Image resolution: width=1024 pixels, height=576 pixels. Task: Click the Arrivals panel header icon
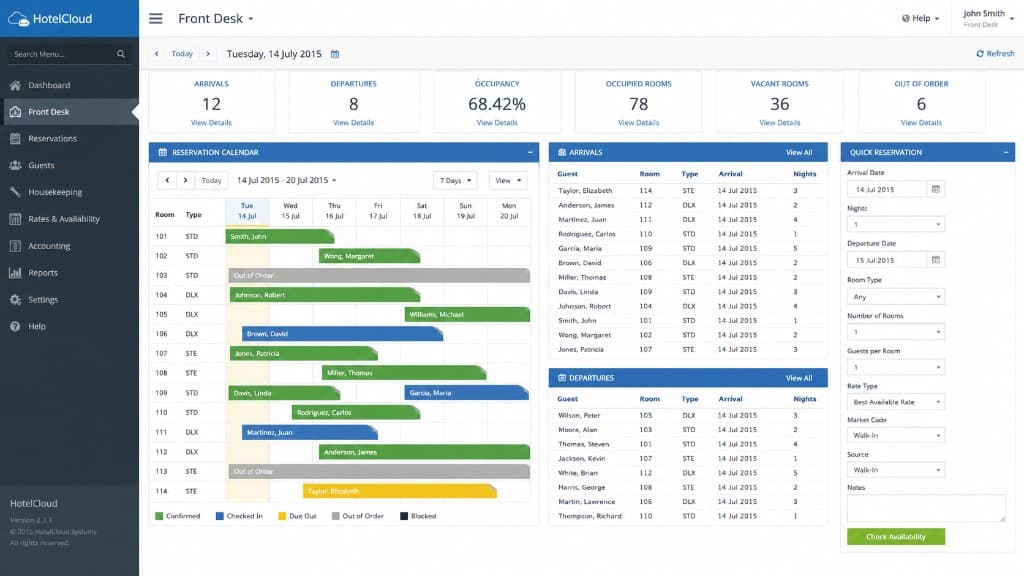click(562, 152)
